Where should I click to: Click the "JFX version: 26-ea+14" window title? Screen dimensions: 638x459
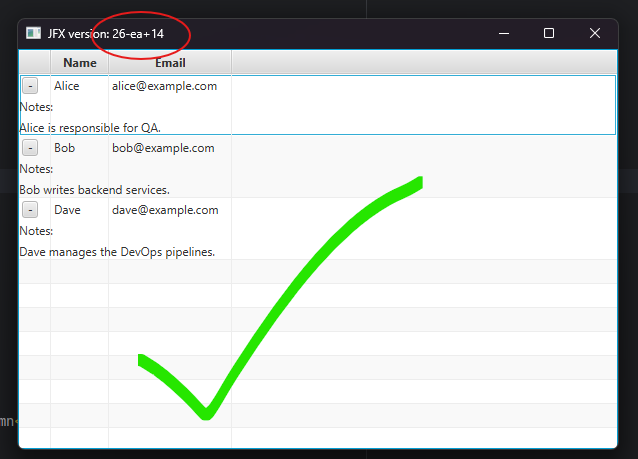click(x=106, y=34)
